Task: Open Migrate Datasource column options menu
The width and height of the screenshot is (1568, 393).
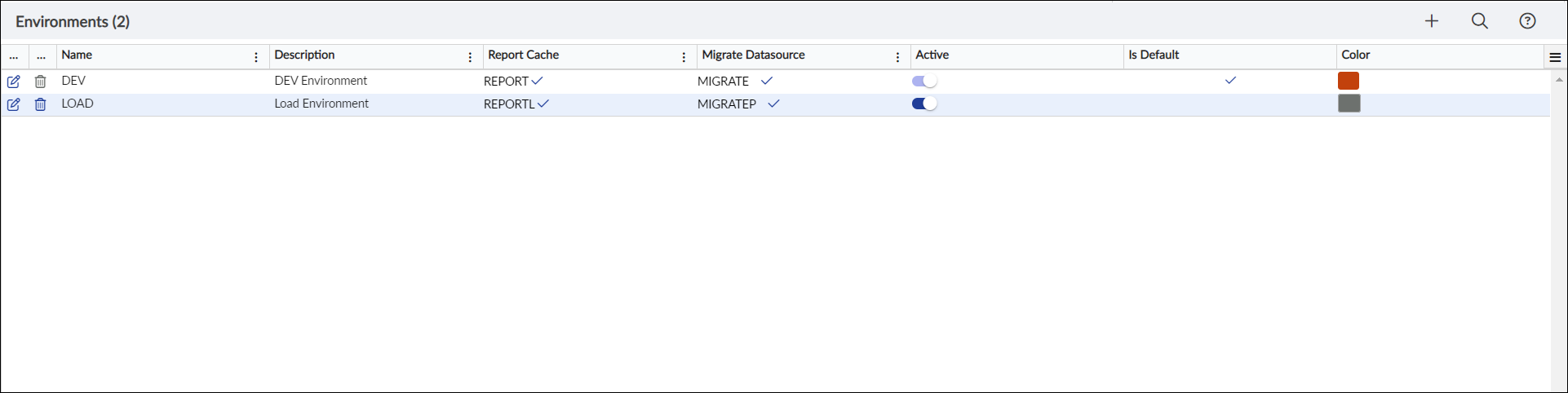Action: [x=897, y=57]
